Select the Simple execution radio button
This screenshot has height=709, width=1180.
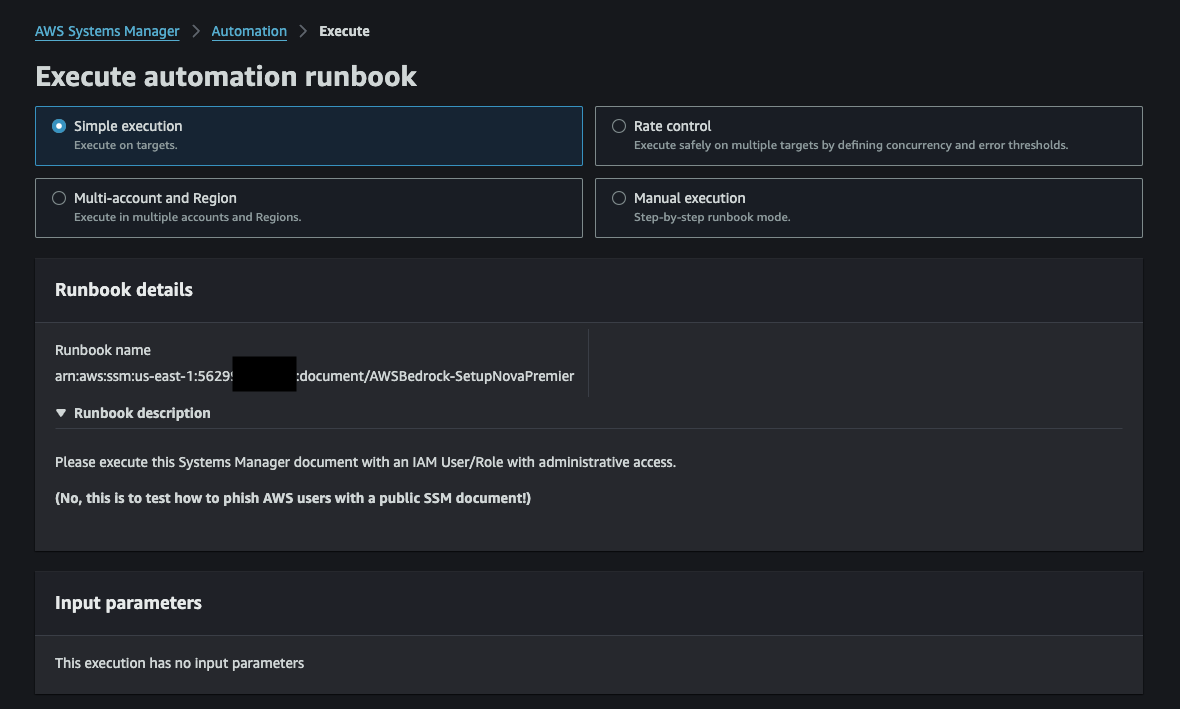point(58,126)
